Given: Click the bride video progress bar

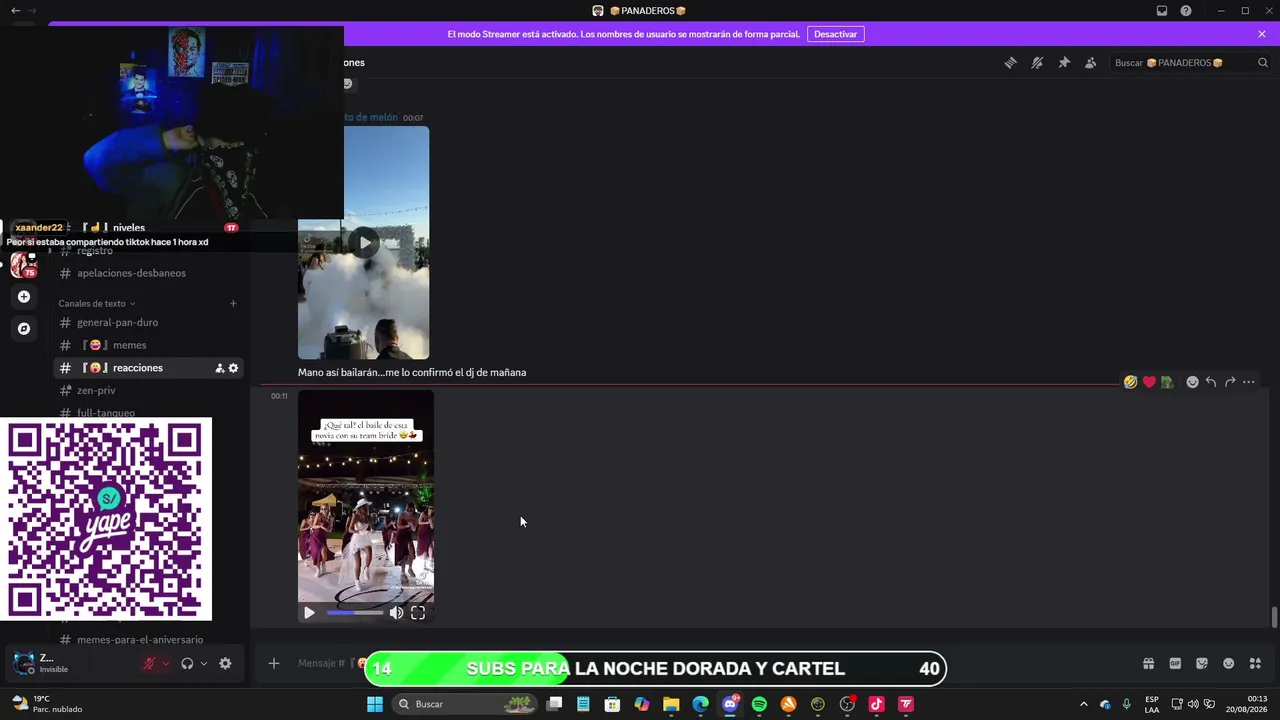Looking at the screenshot, I should (355, 613).
